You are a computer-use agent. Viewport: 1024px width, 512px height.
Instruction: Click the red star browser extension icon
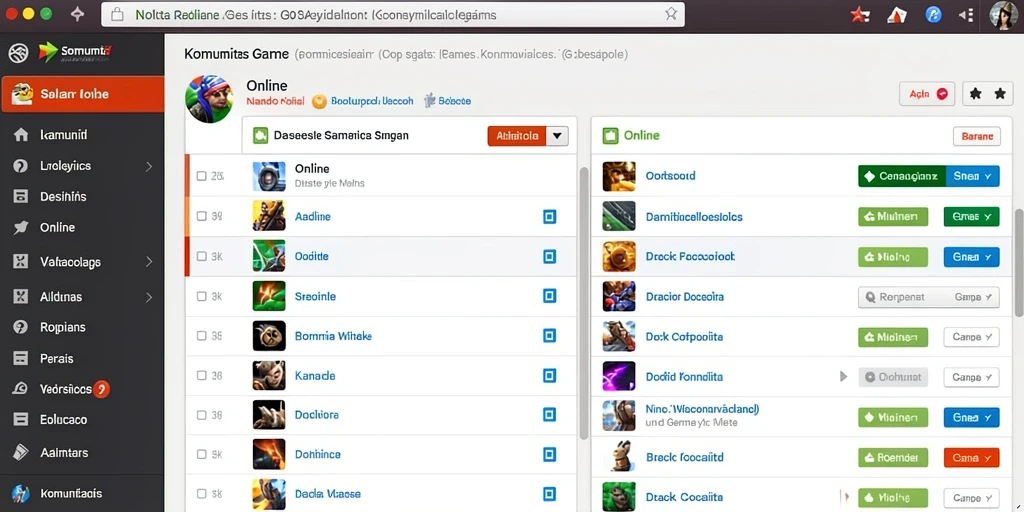[859, 14]
